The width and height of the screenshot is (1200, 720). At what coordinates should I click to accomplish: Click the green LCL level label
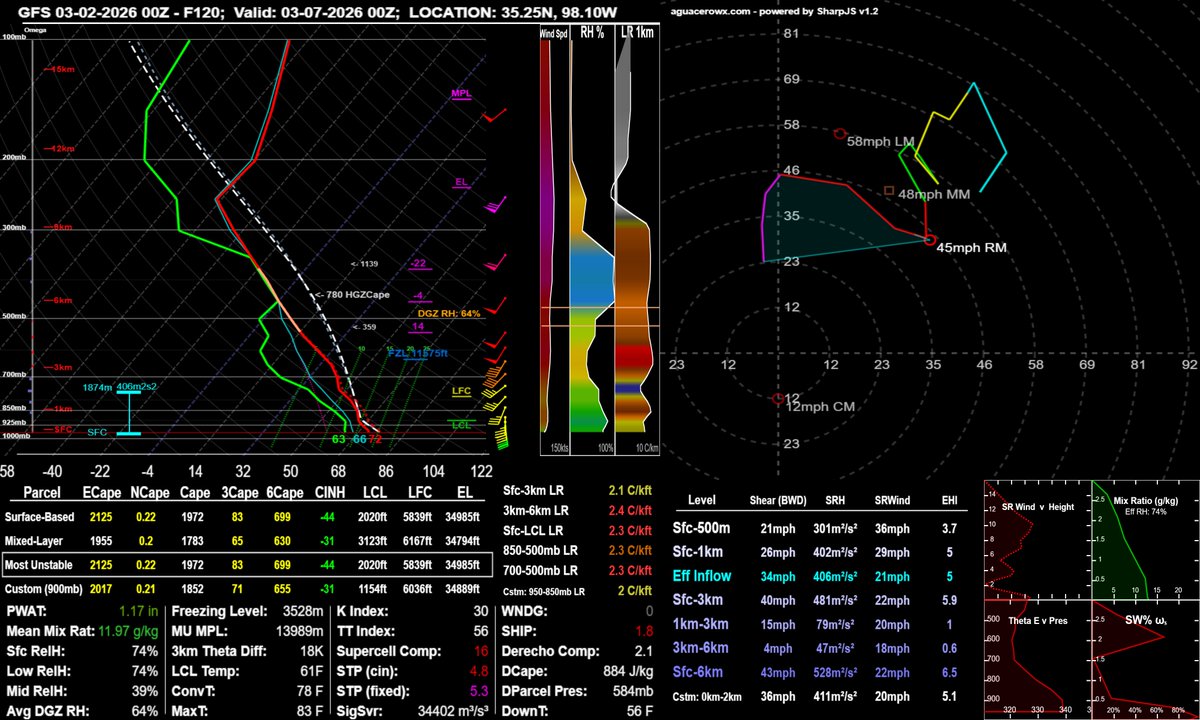461,424
